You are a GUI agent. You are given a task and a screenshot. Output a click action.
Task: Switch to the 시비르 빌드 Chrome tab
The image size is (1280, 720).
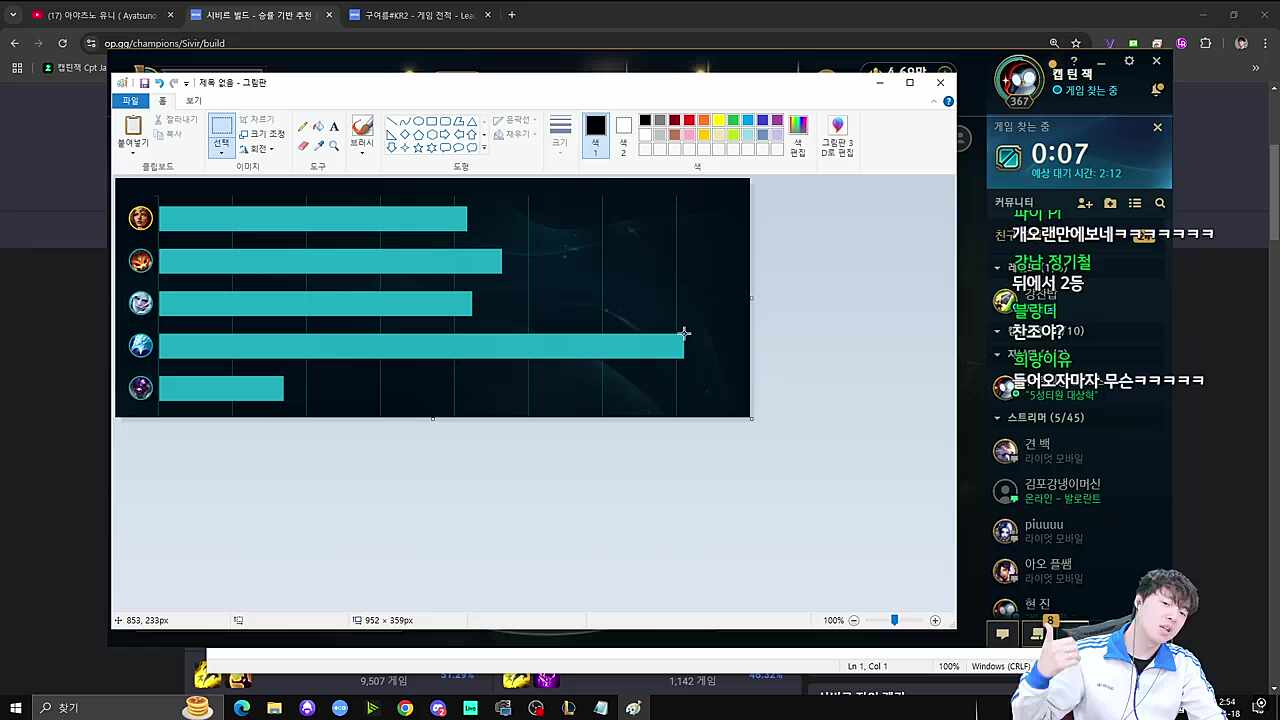pyautogui.click(x=259, y=15)
